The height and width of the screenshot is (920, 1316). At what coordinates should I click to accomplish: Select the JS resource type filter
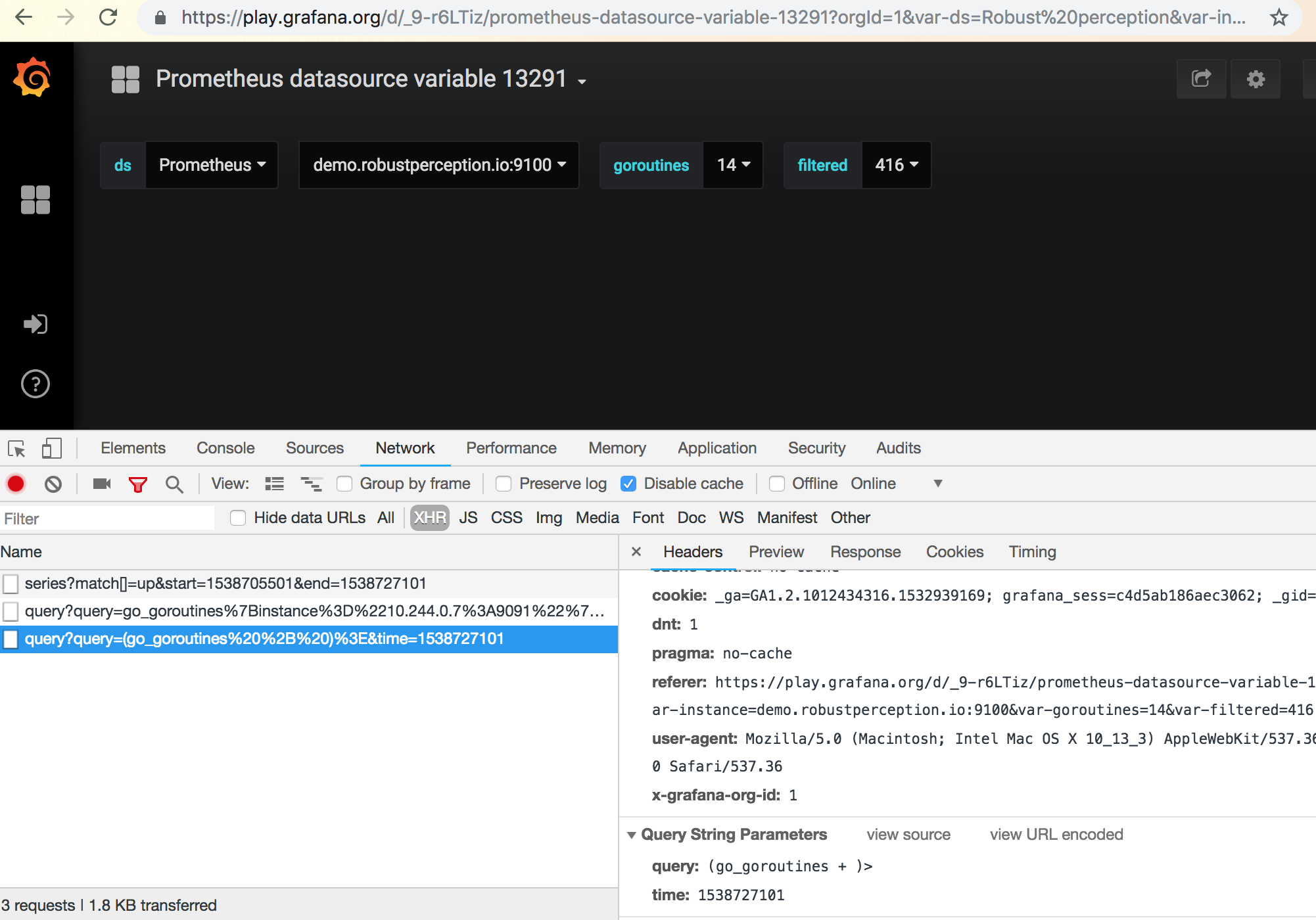pyautogui.click(x=468, y=518)
